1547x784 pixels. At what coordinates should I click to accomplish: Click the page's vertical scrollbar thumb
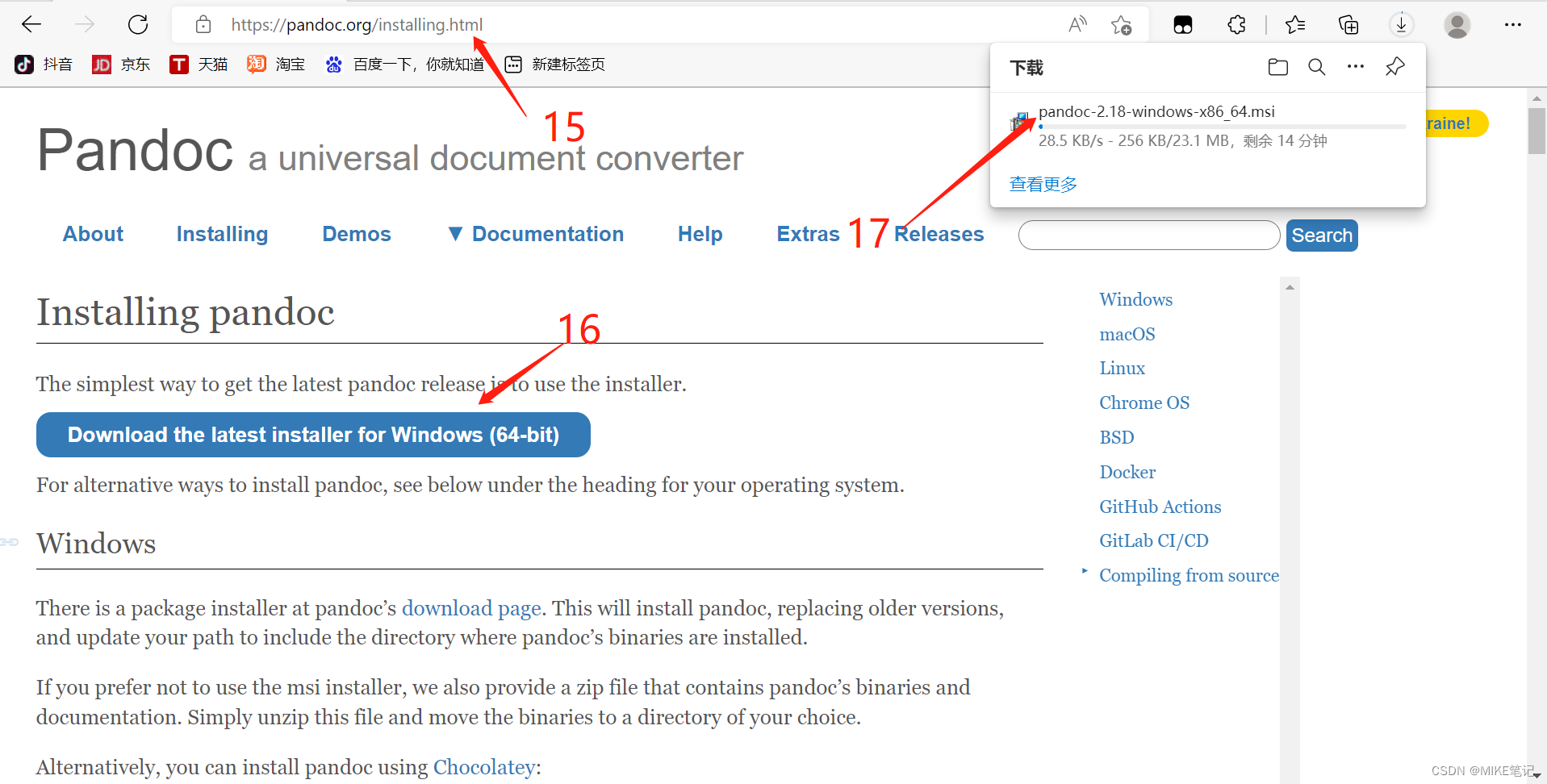click(1537, 131)
